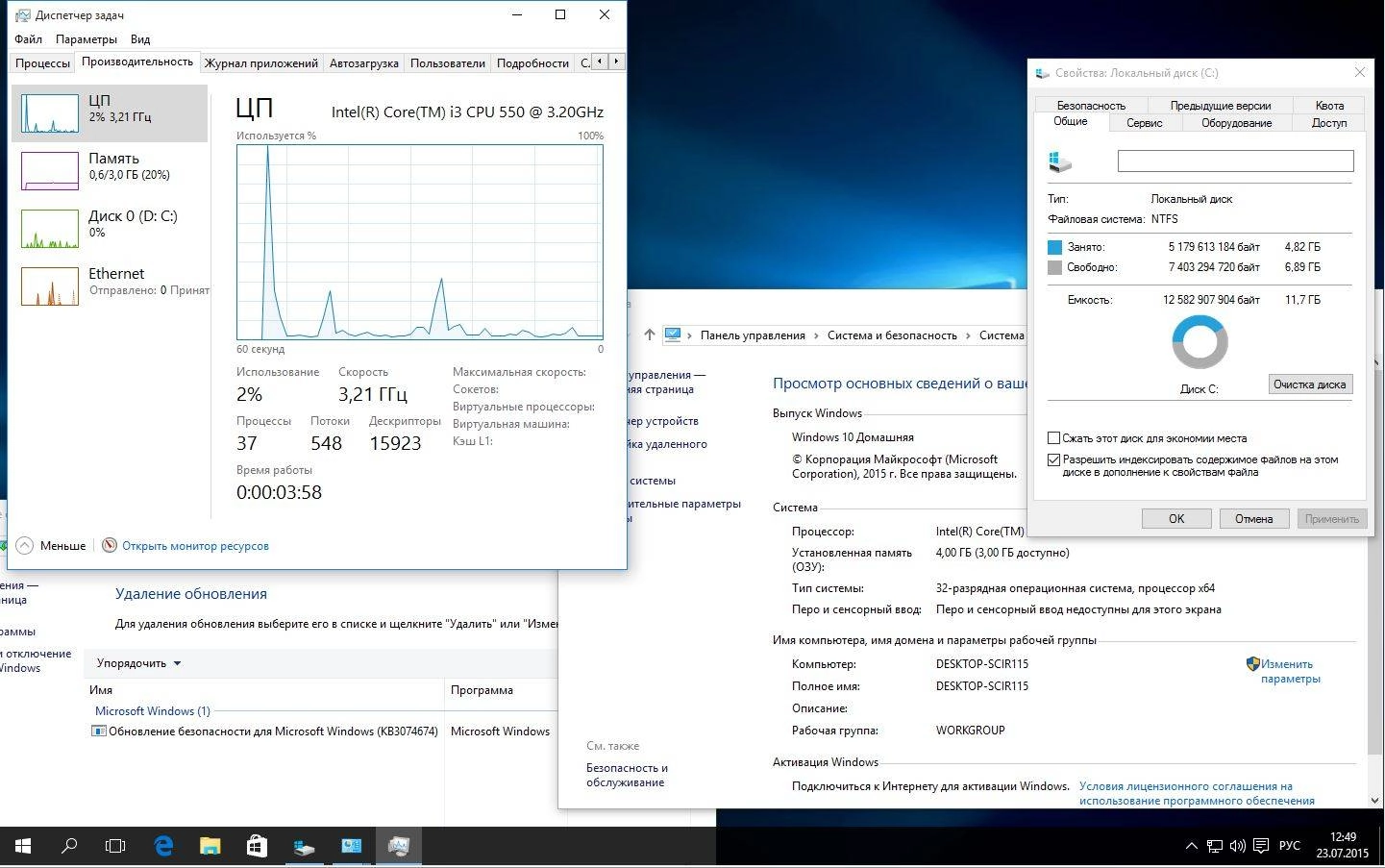Open the Файл menu in Task Manager
Viewport: 1385px width, 868px height.
(x=28, y=39)
